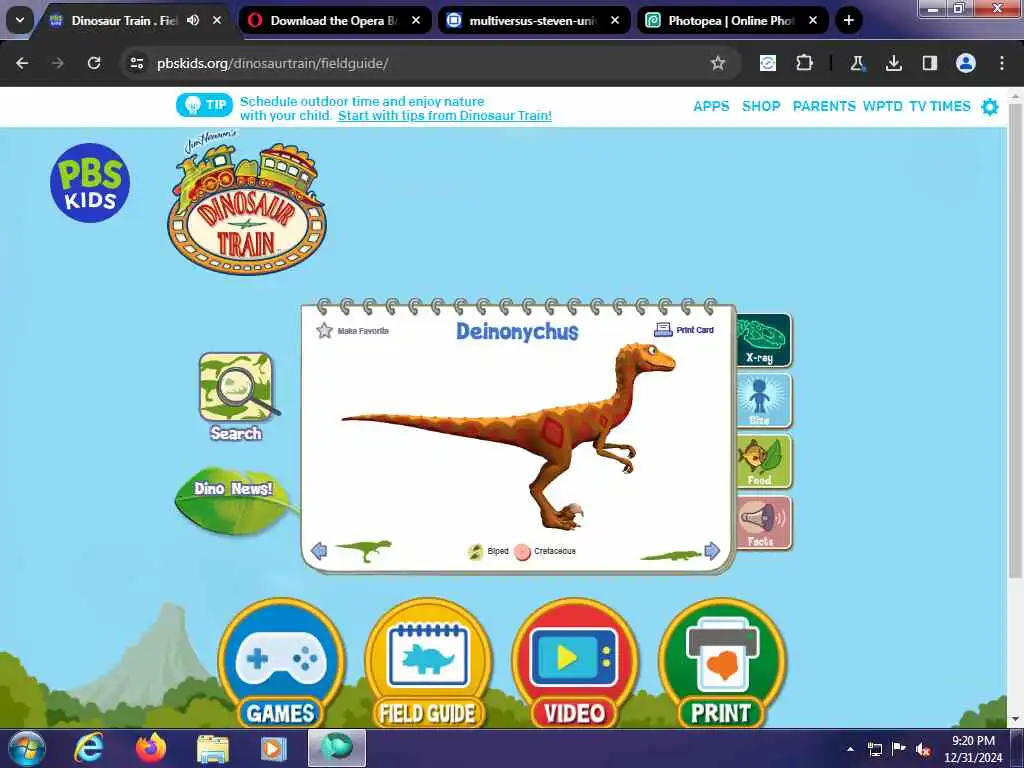Reload the page
The width and height of the screenshot is (1024, 768).
point(94,63)
